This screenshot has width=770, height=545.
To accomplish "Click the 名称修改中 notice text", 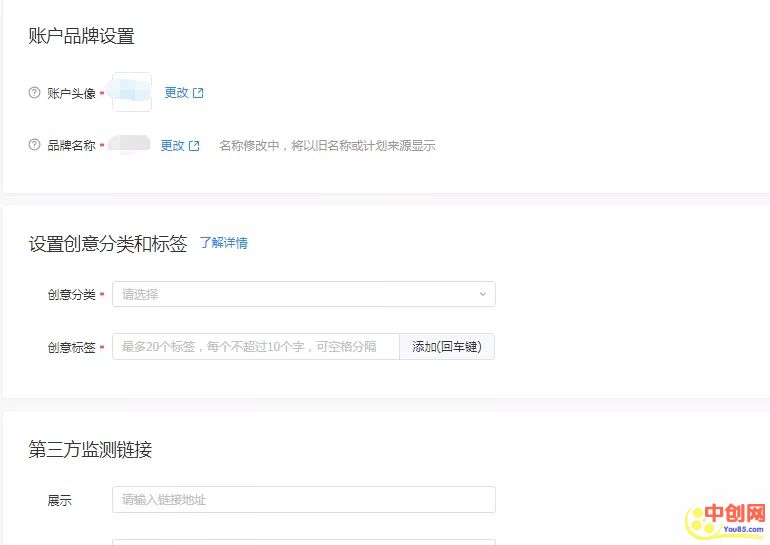I will click(x=327, y=145).
